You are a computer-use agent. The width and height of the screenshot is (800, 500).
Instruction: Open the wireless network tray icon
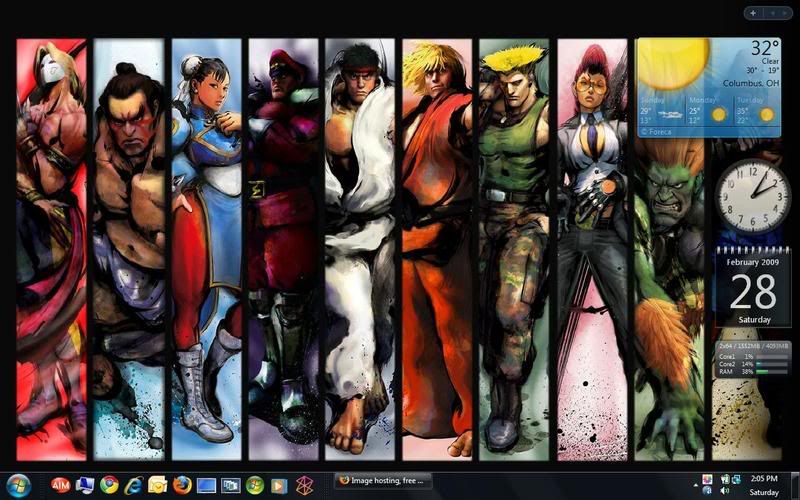[725, 479]
